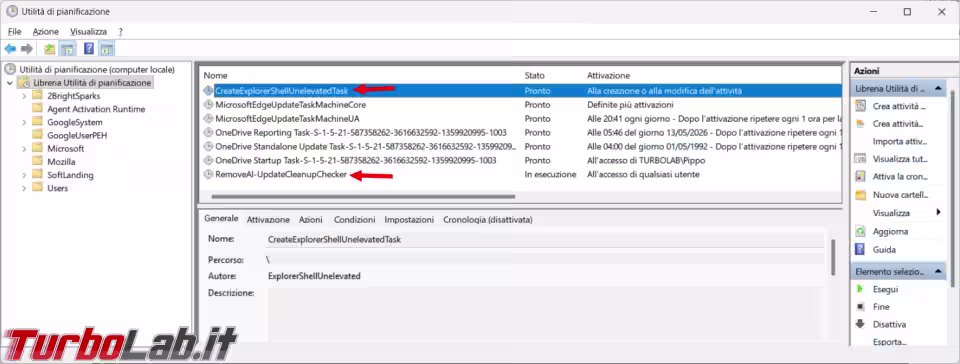
Task: Click the details pane vertical scrollbar thumb
Action: (833, 258)
